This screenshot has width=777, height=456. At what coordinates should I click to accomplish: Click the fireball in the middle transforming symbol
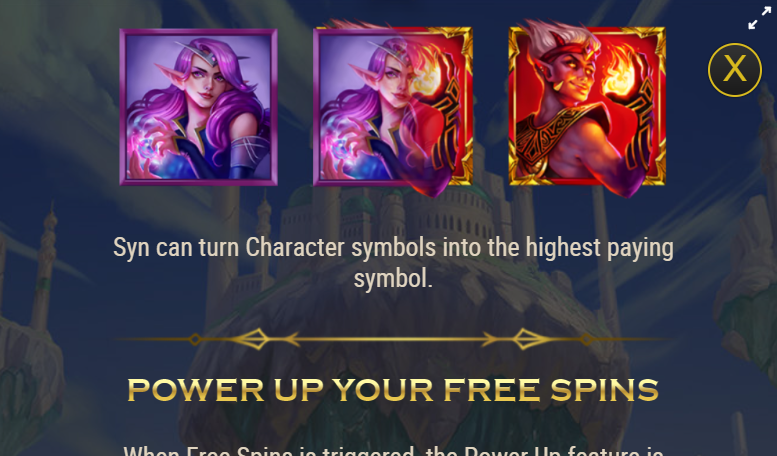tap(425, 73)
